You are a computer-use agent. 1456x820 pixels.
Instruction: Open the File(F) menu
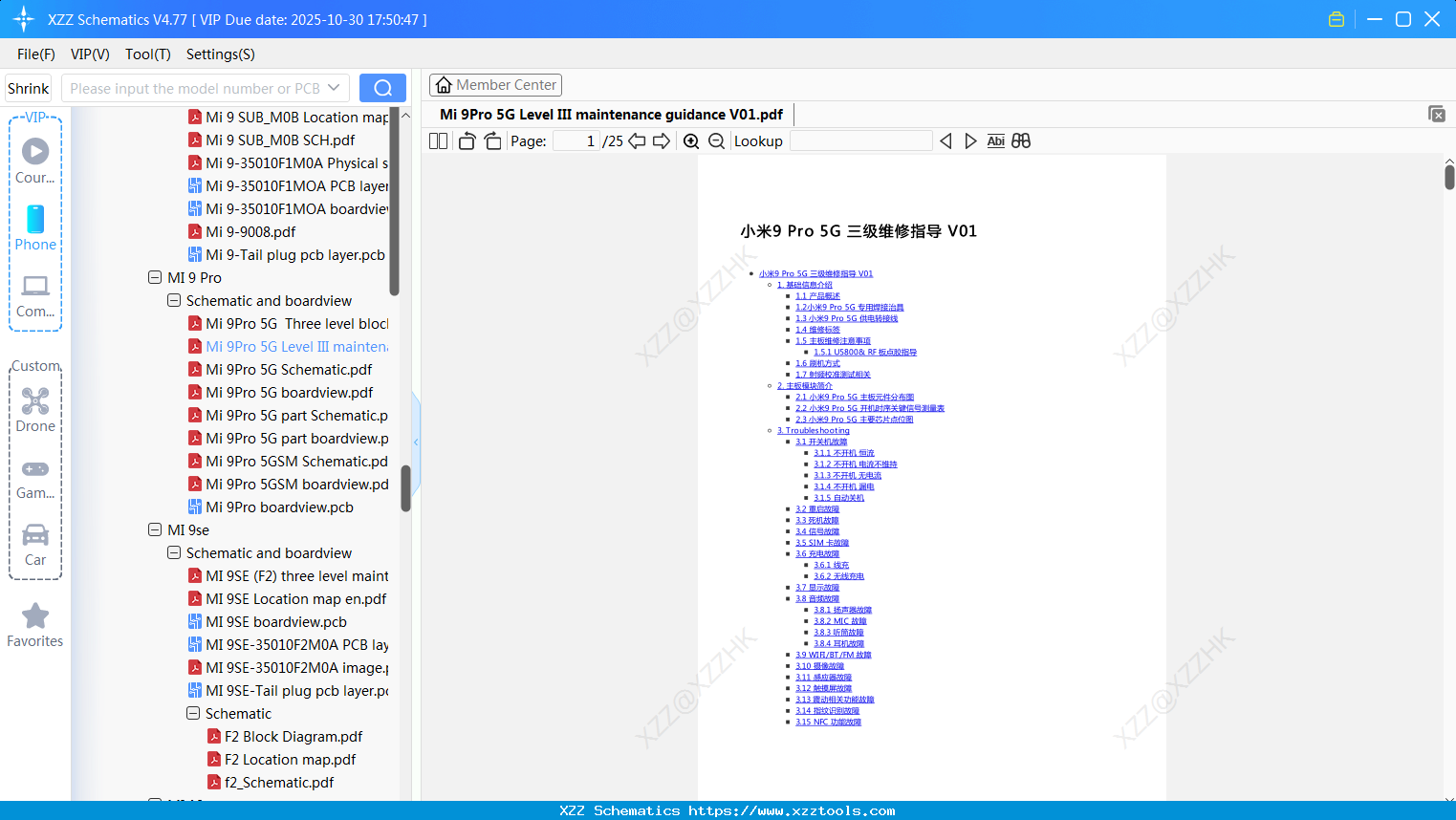click(x=36, y=54)
